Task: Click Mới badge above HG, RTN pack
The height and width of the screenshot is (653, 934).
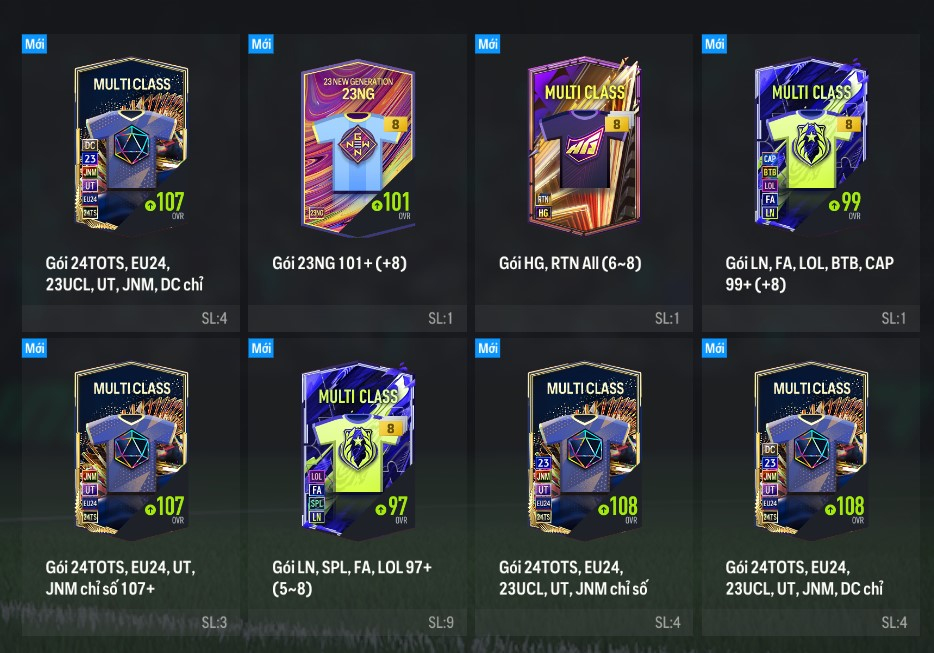Action: pyautogui.click(x=487, y=43)
